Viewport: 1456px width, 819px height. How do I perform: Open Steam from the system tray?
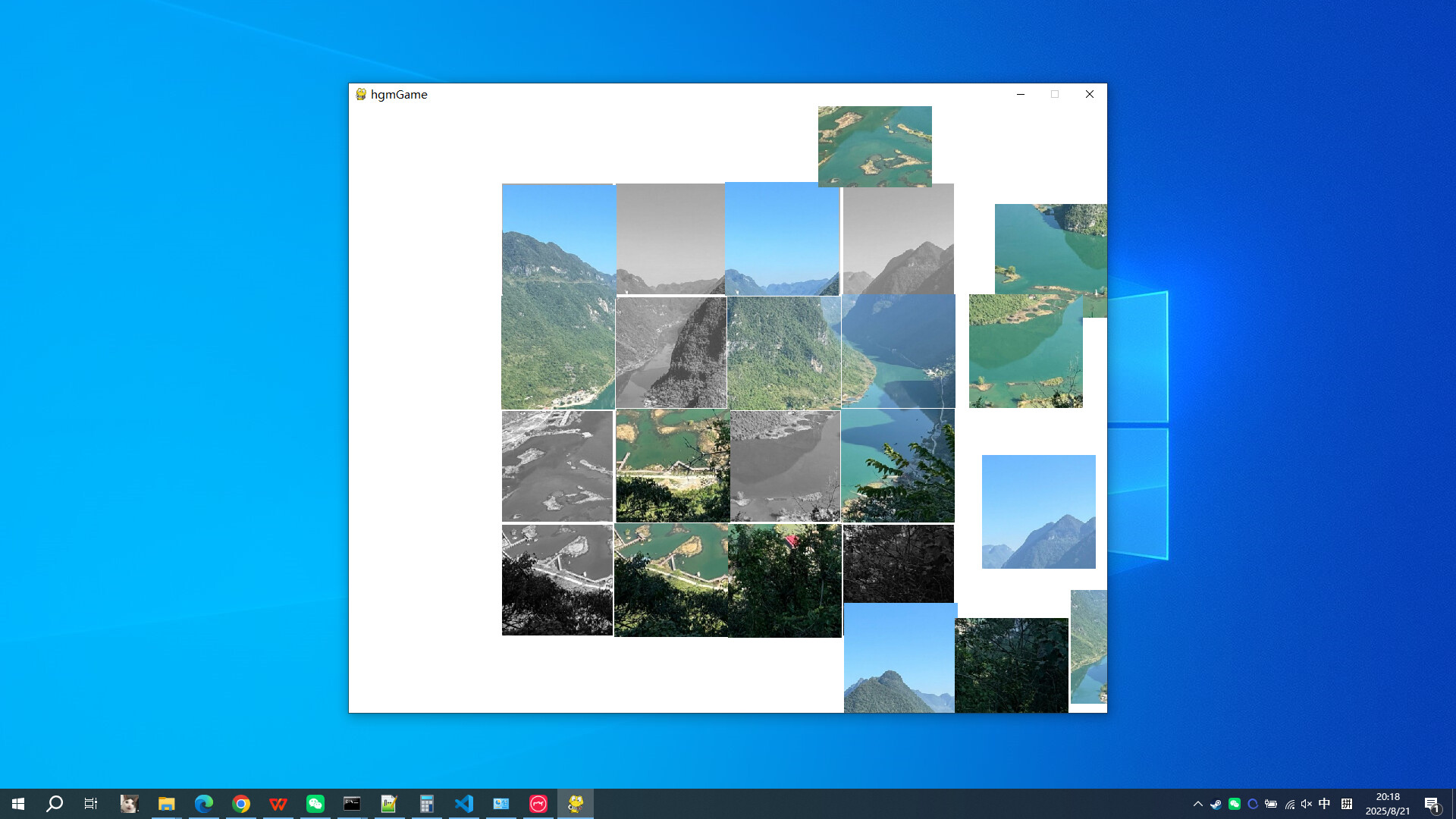1216,803
